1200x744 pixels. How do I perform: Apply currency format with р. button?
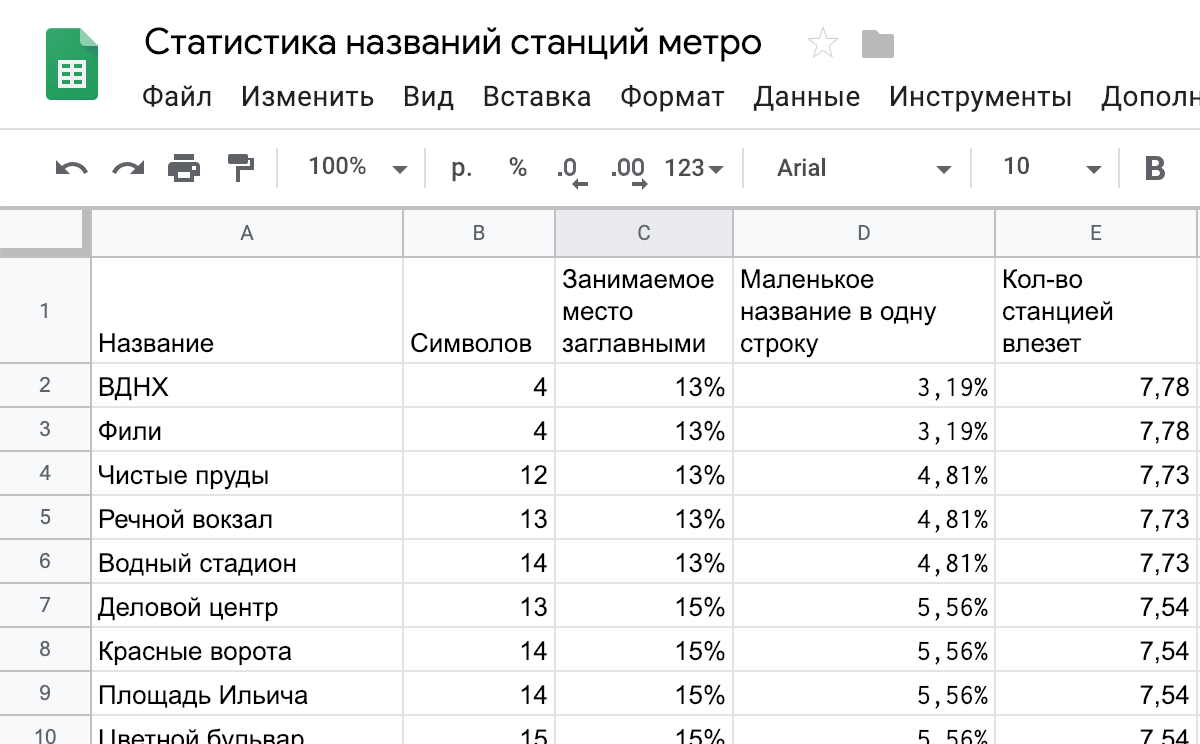(x=461, y=168)
